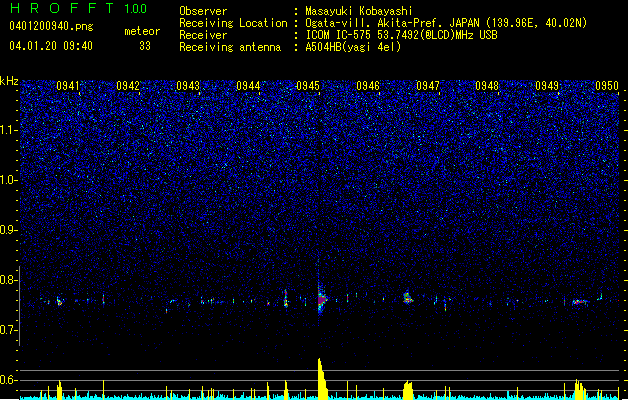Click the 0.8 kHz axis label

coord(9,280)
